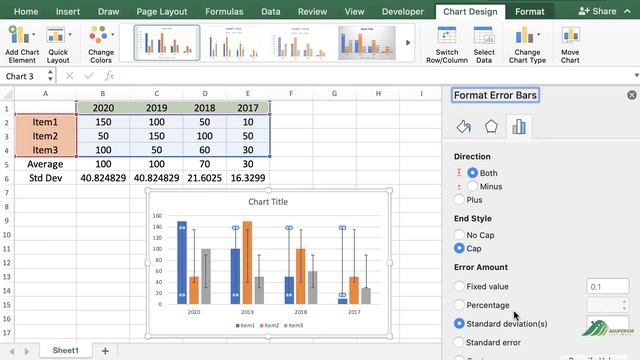The height and width of the screenshot is (360, 640).
Task: Click the Average label cell
Action: (x=45, y=164)
